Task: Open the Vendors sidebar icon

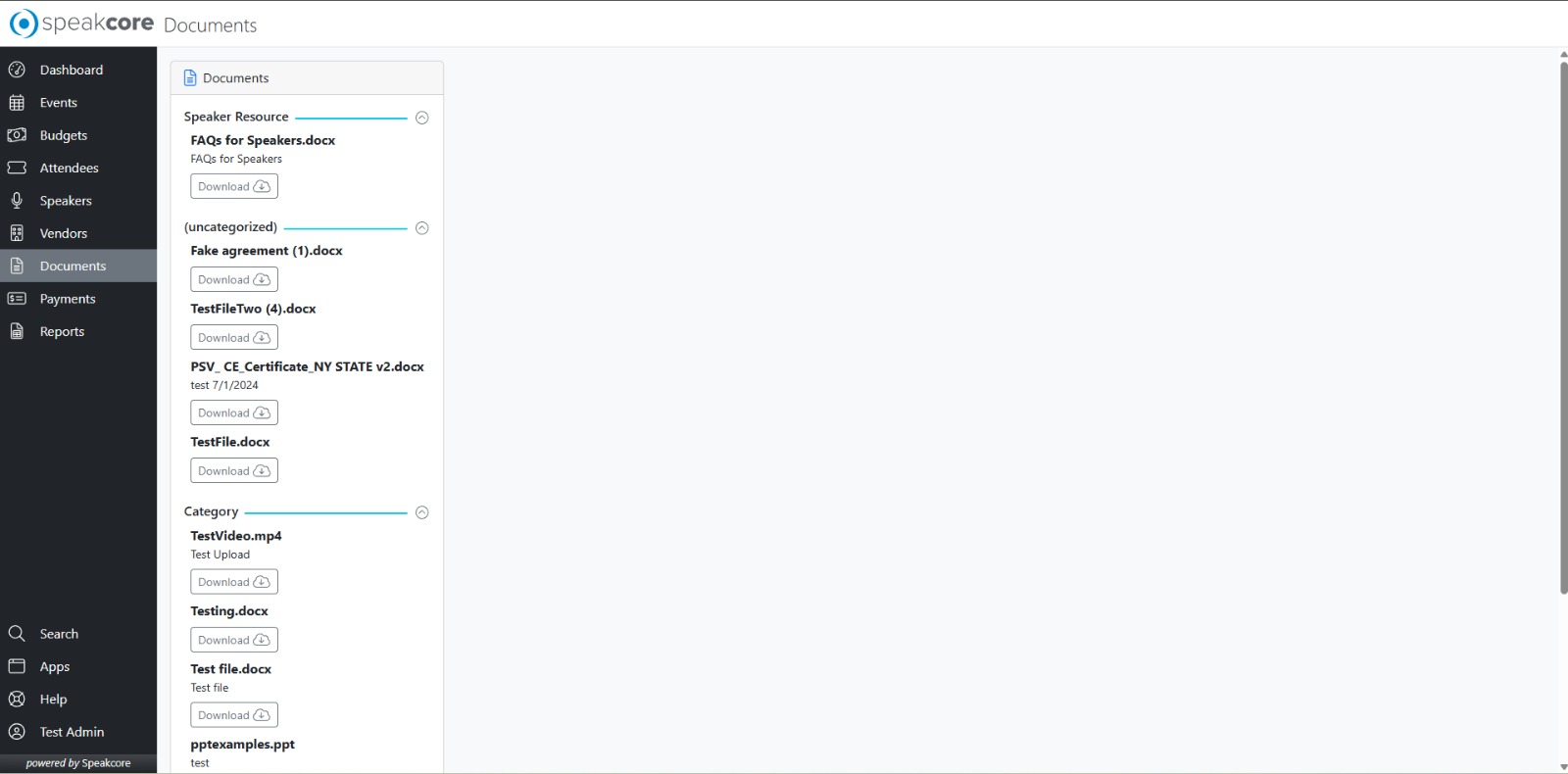Action: pyautogui.click(x=17, y=233)
